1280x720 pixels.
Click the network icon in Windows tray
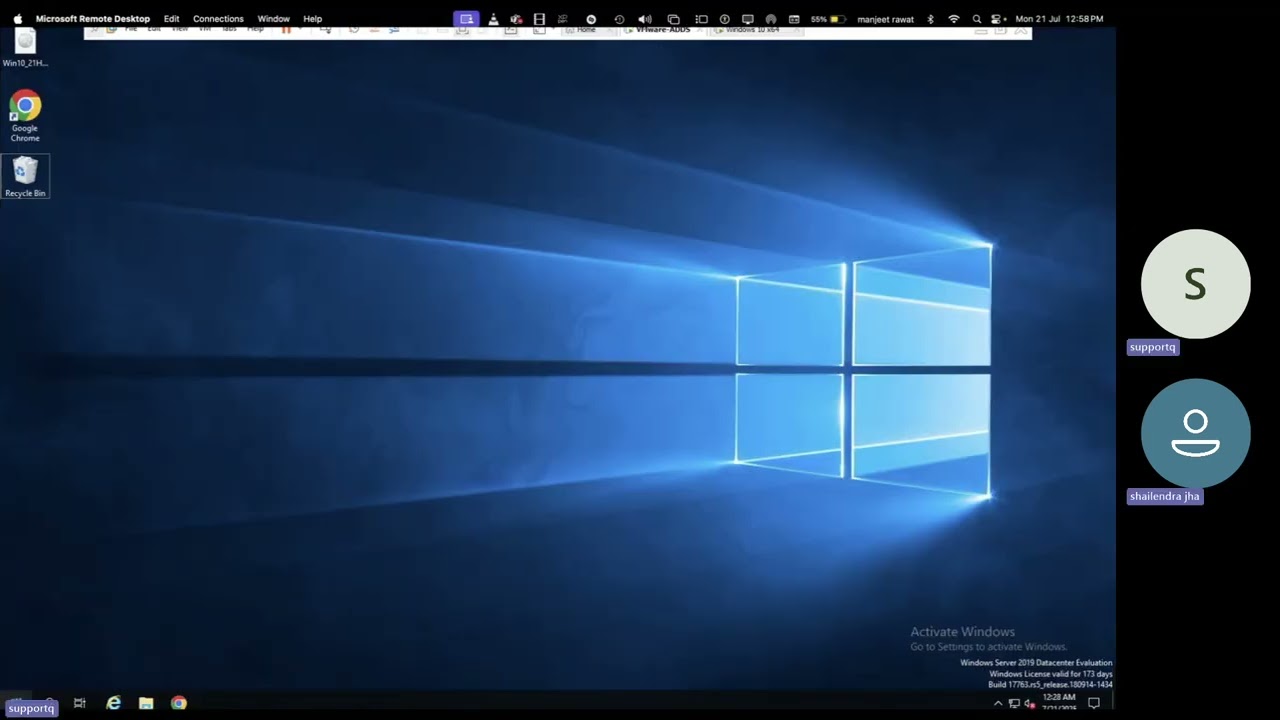tap(1014, 703)
